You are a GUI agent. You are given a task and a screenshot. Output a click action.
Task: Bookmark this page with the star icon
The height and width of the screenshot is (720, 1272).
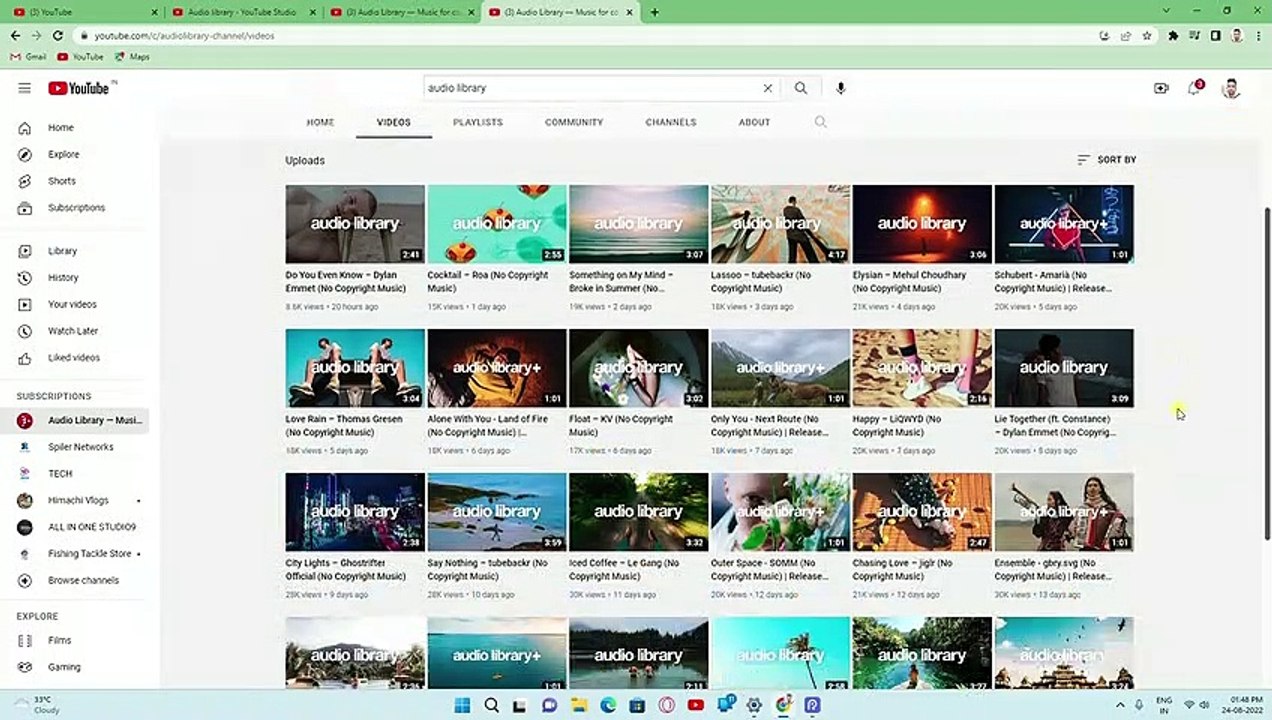(x=1147, y=35)
